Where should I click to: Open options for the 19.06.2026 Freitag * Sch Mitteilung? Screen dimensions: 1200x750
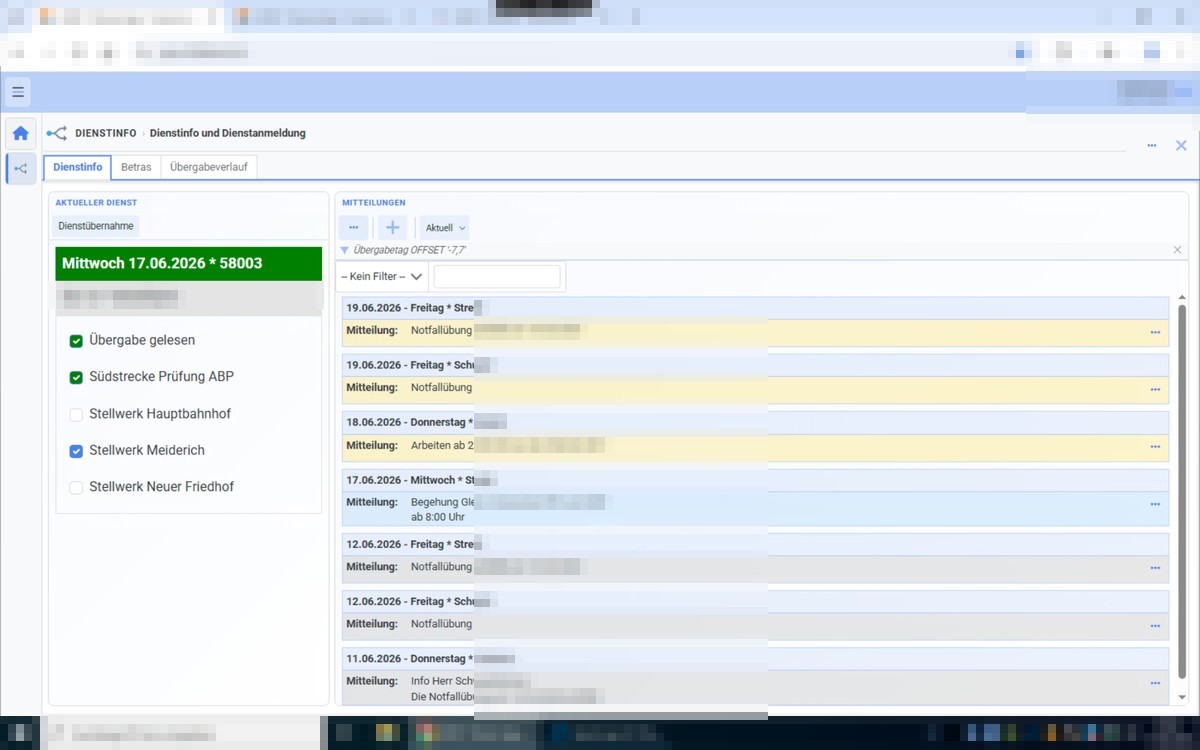coord(1155,389)
